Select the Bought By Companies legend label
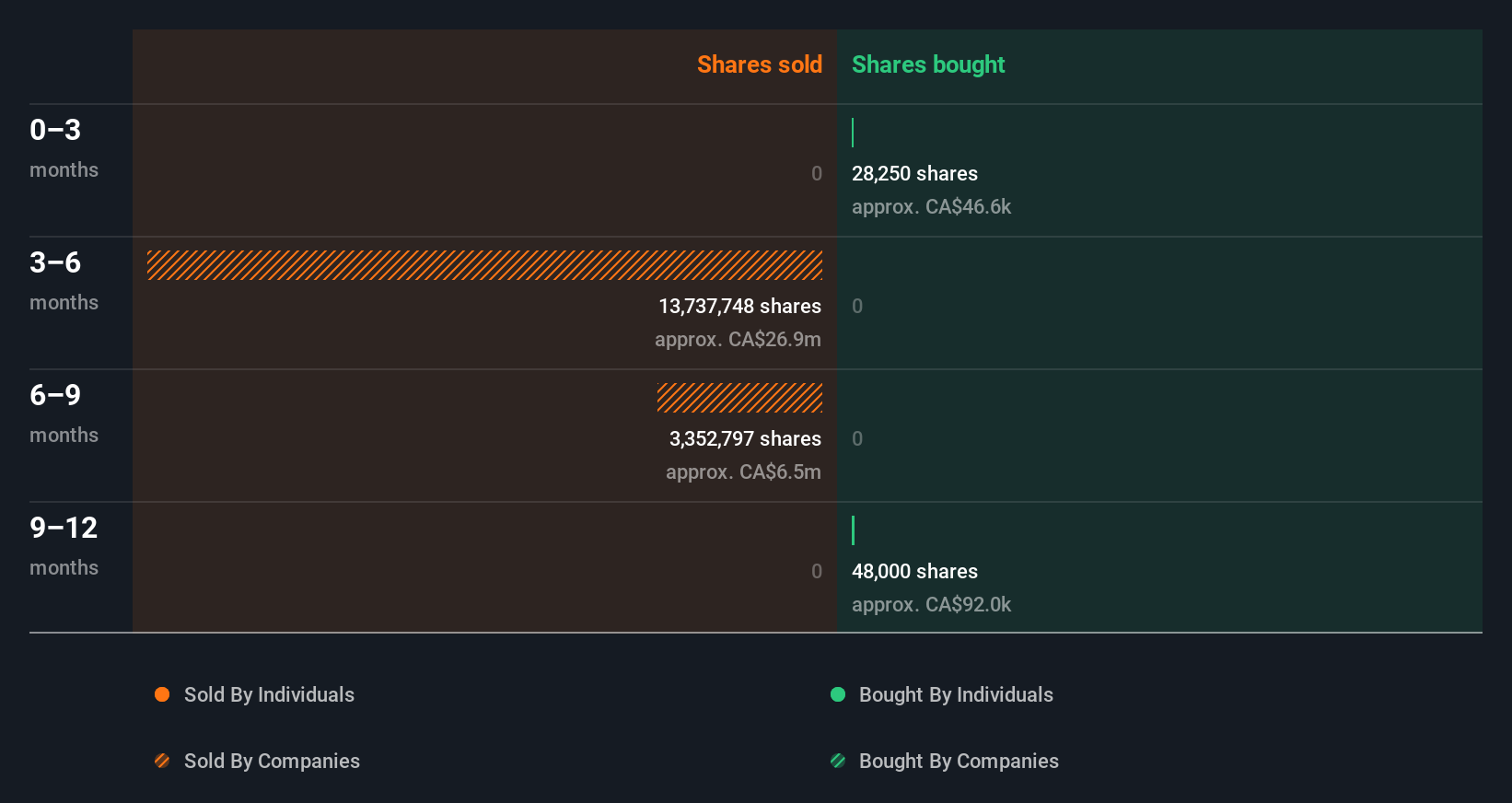1512x803 pixels. (959, 761)
